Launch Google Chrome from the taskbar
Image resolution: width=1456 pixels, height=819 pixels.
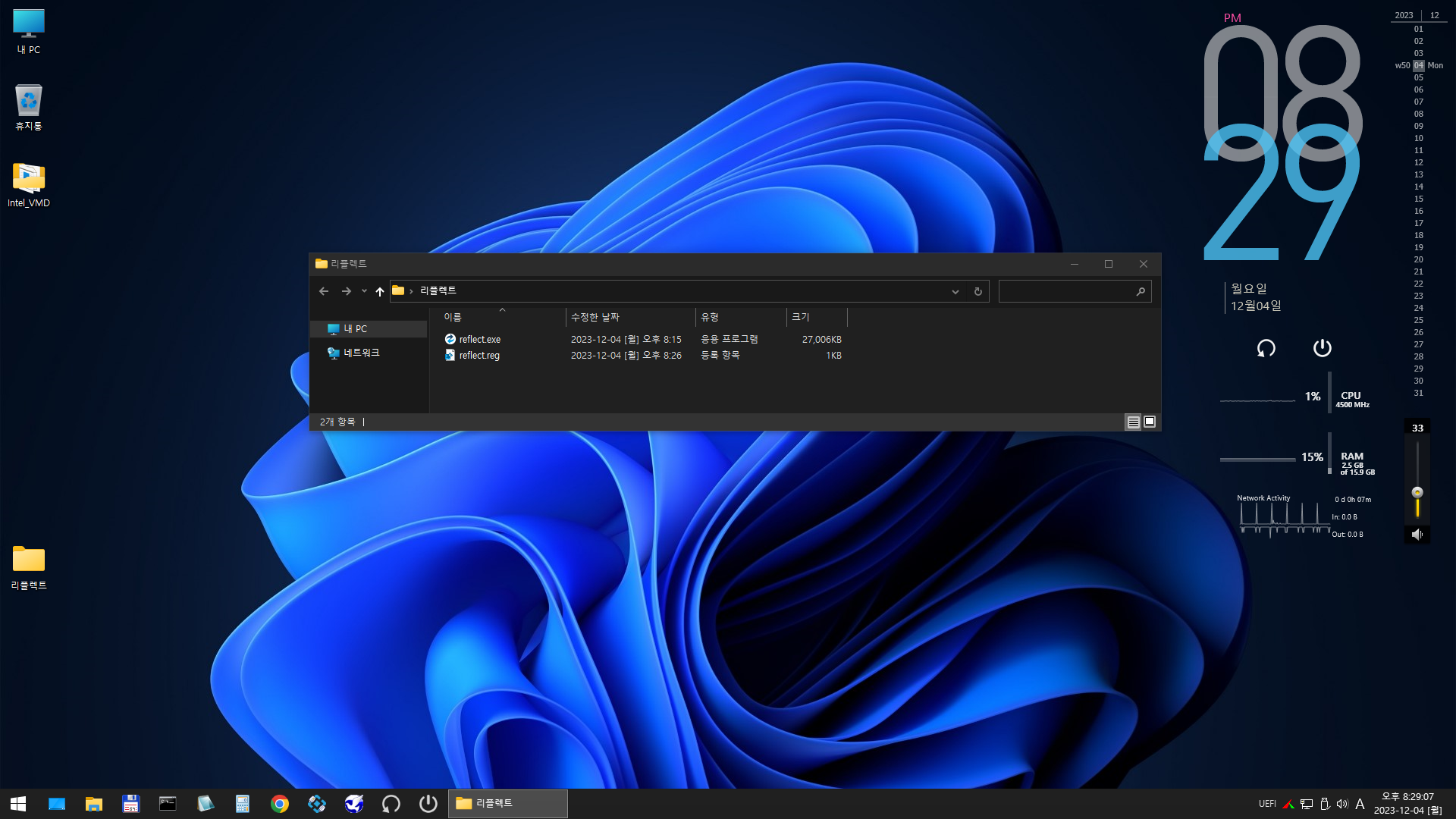(x=280, y=804)
